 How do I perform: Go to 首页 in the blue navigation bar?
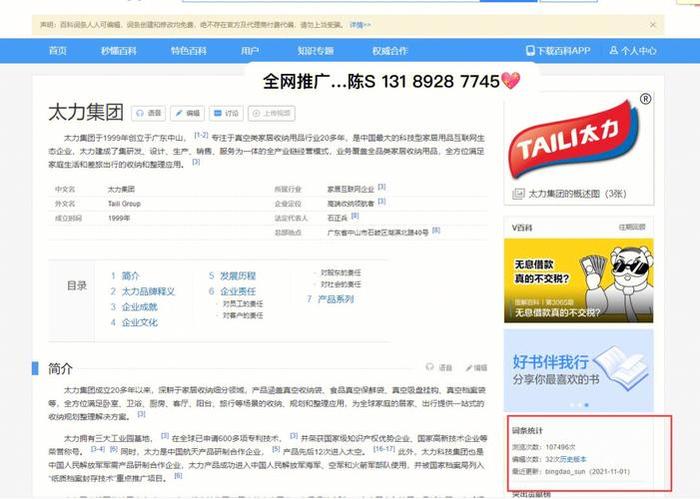tap(58, 51)
